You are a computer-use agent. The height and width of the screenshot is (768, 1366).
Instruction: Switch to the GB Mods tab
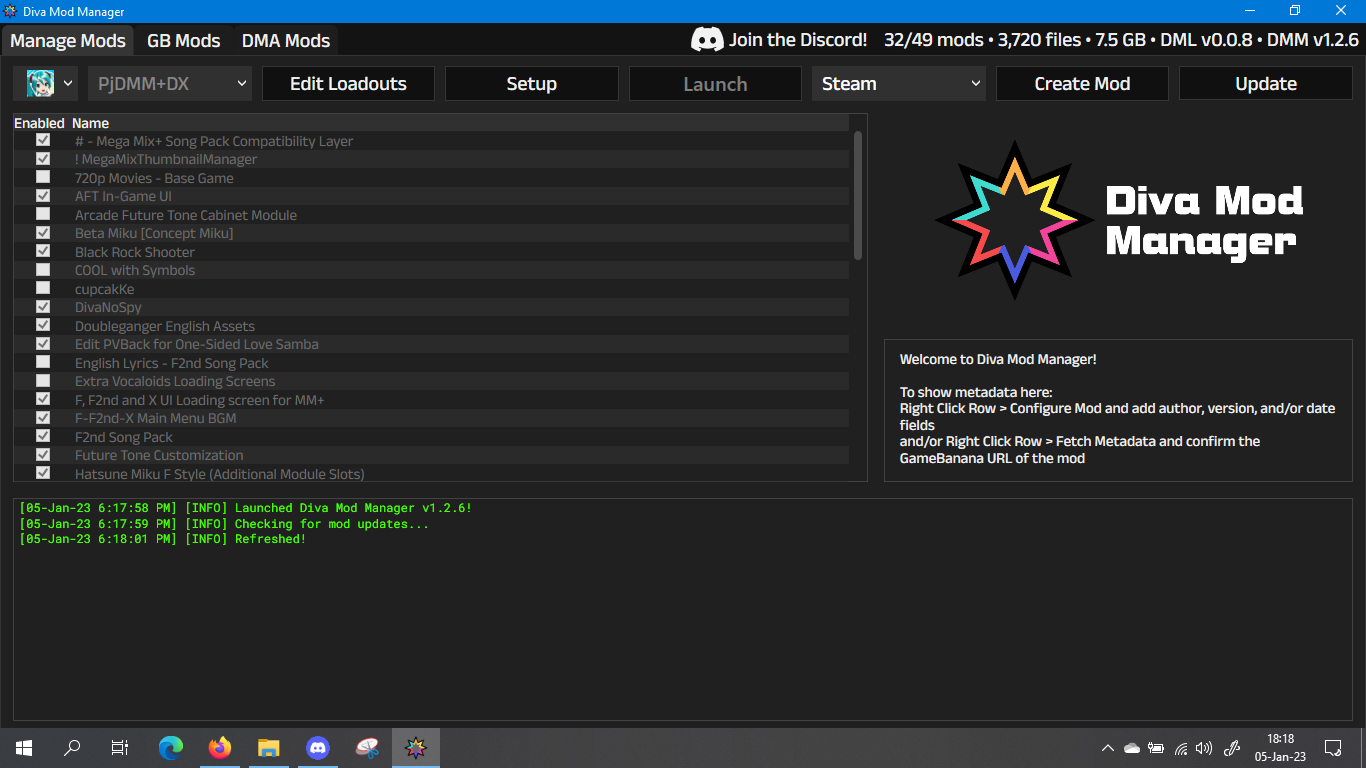pos(183,40)
